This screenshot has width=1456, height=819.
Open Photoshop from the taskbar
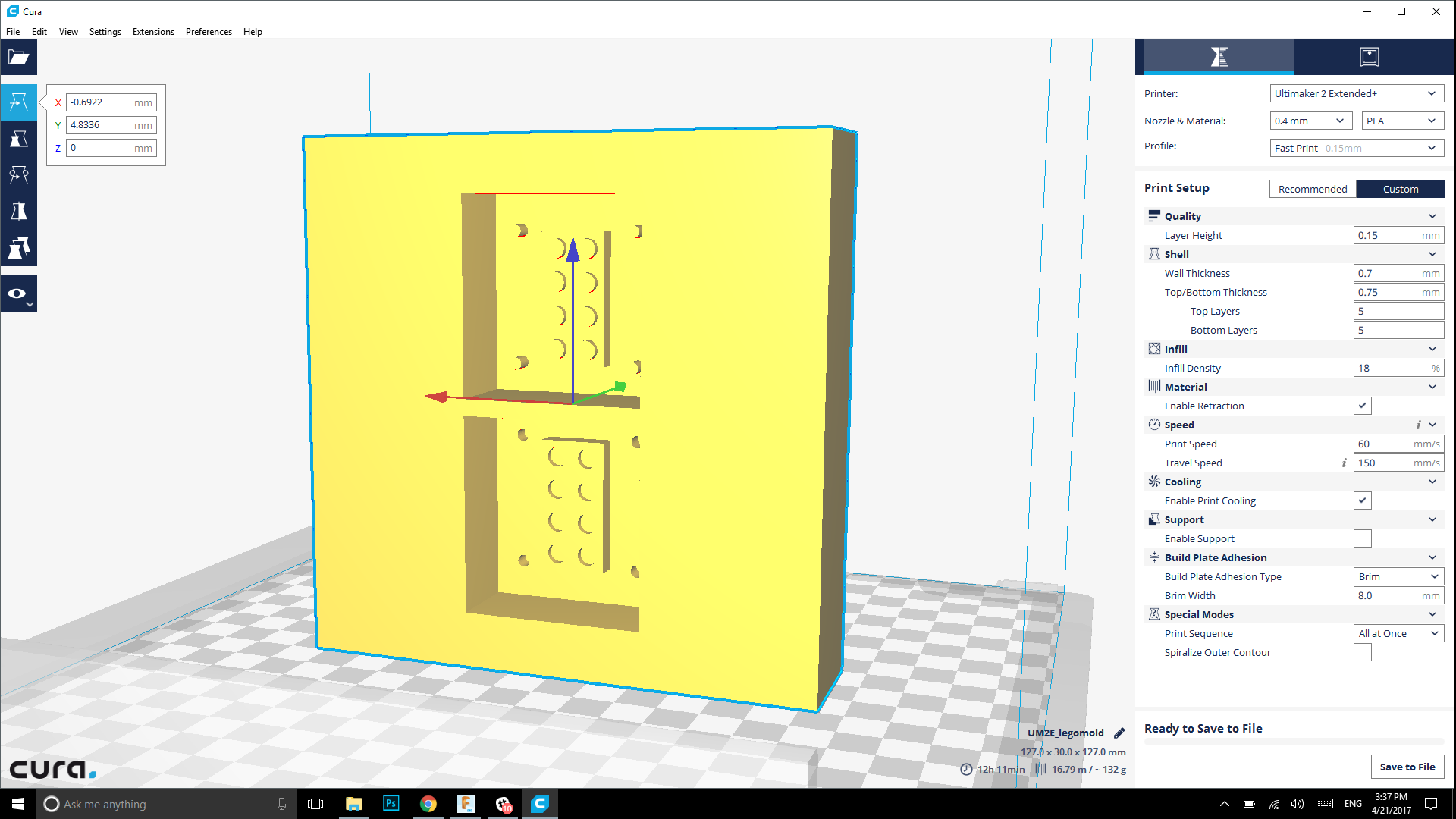tap(391, 804)
